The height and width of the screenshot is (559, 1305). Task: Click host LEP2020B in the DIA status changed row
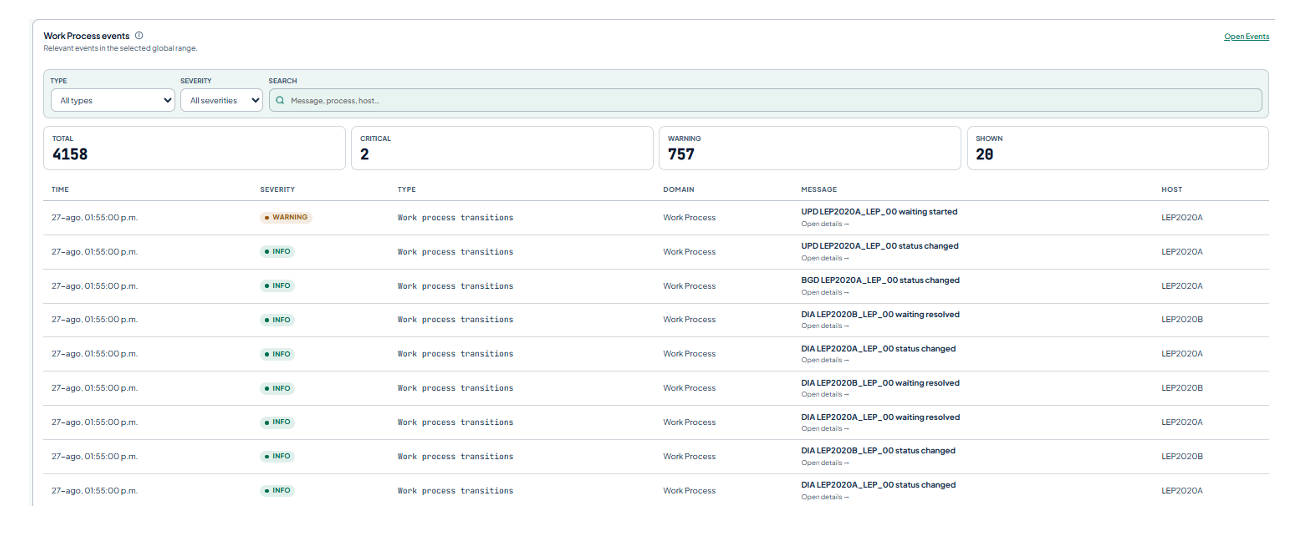coord(1182,456)
